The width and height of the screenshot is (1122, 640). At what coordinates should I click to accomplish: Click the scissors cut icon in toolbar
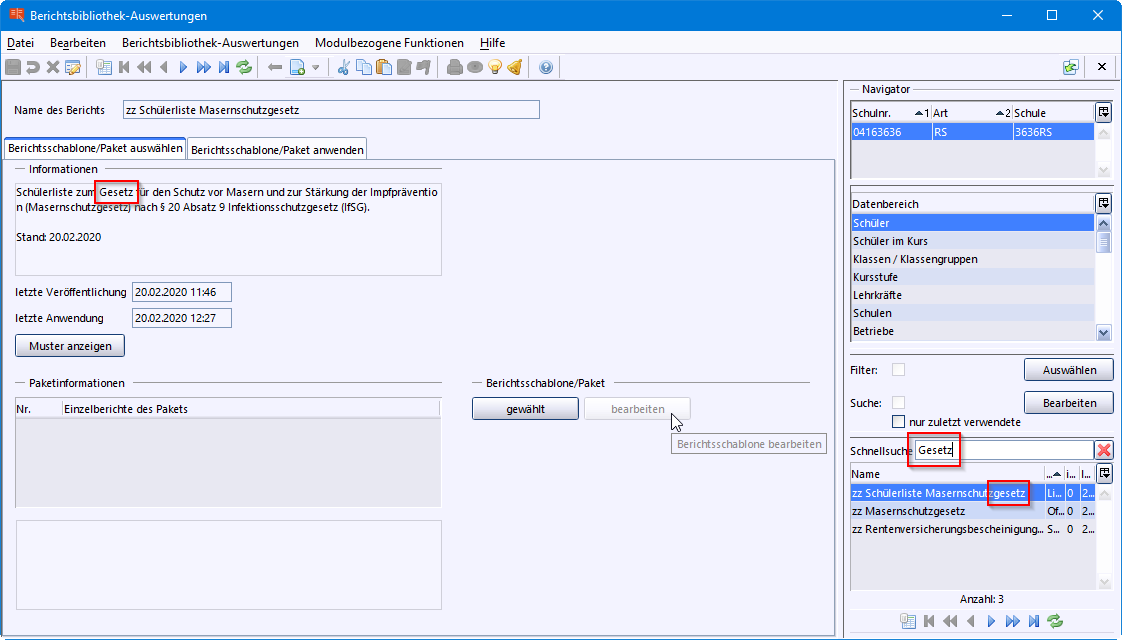click(344, 67)
